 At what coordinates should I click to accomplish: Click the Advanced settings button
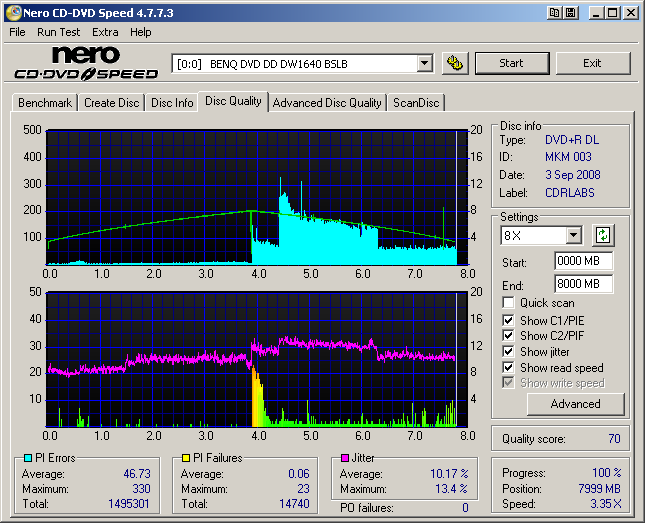(575, 404)
